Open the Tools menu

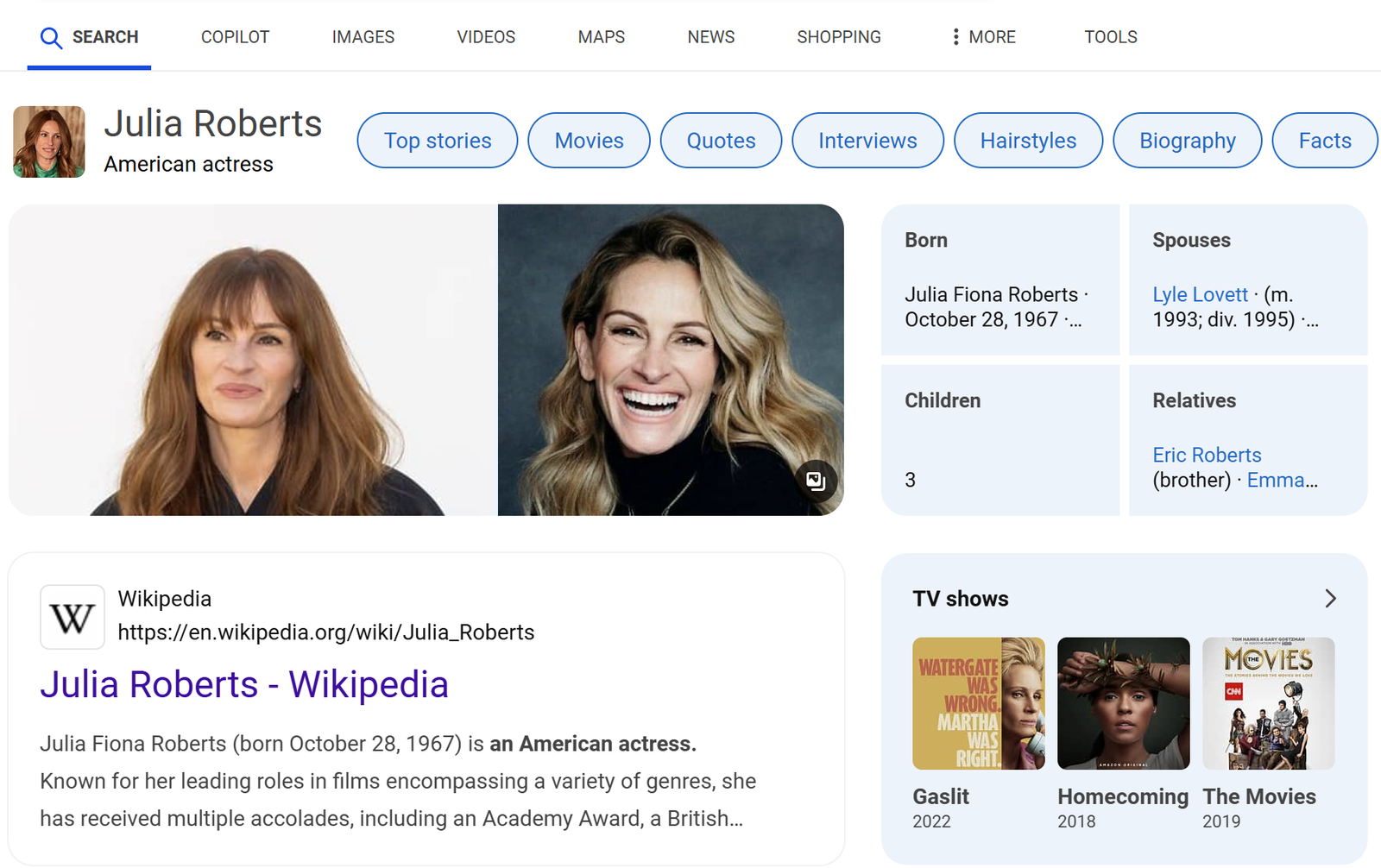tap(1110, 37)
